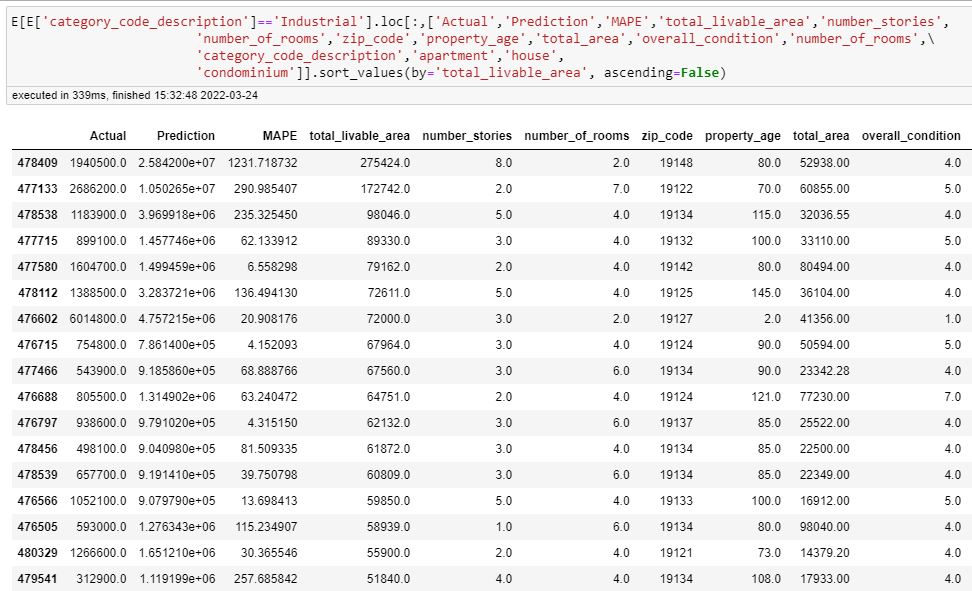Click livable area value 275424.0
The height and width of the screenshot is (591, 972).
coord(385,163)
